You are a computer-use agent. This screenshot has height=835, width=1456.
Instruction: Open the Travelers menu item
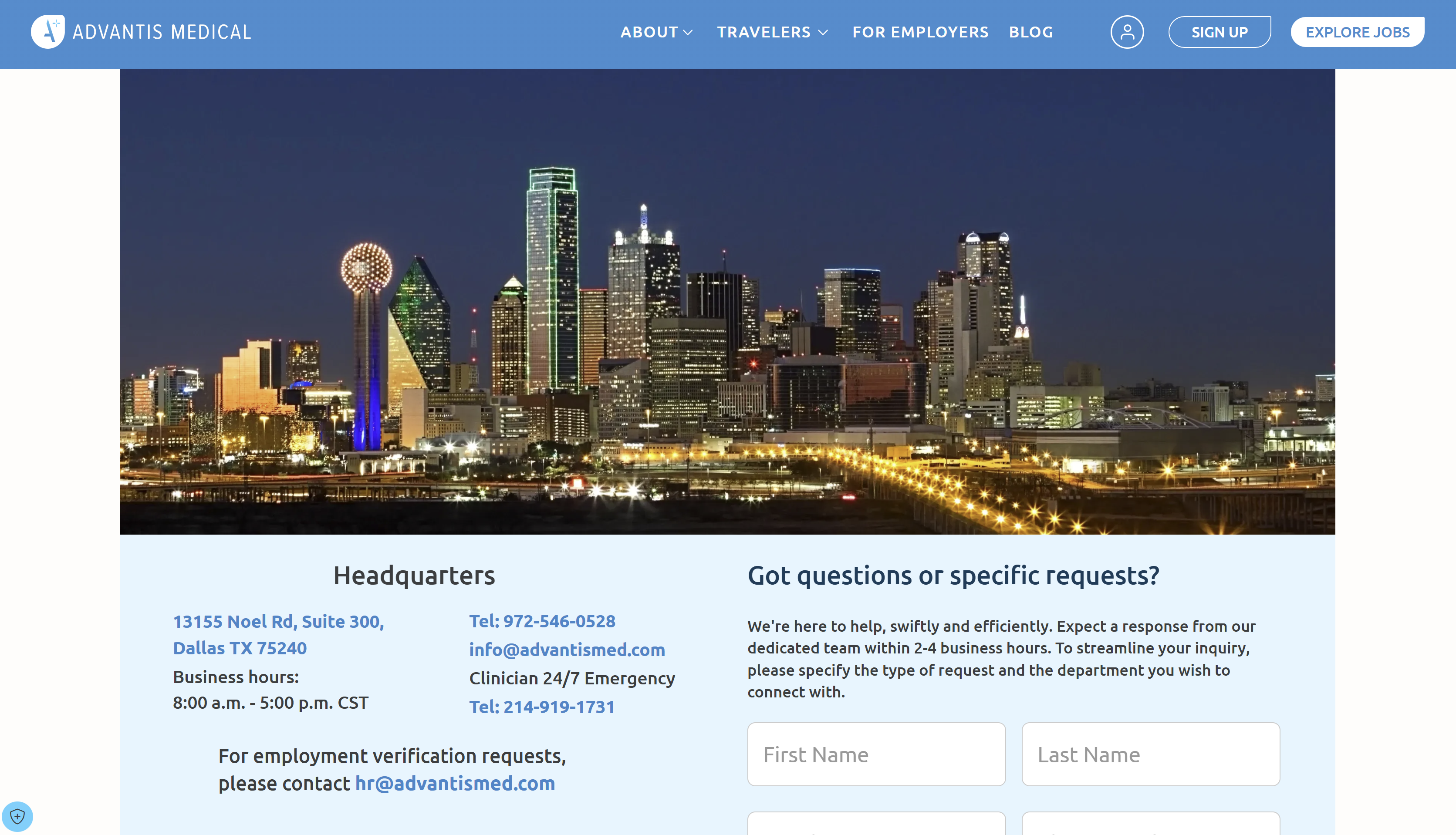[x=763, y=32]
